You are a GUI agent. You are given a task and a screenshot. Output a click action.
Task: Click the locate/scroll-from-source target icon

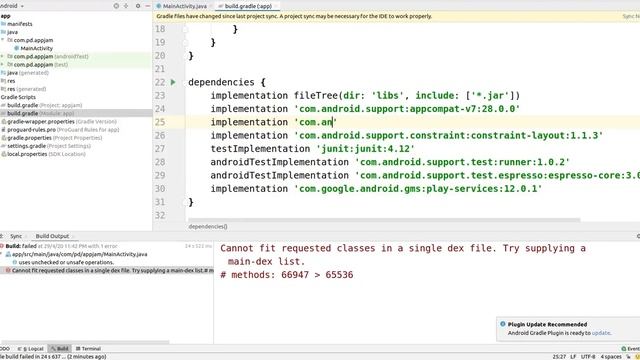click(x=116, y=6)
